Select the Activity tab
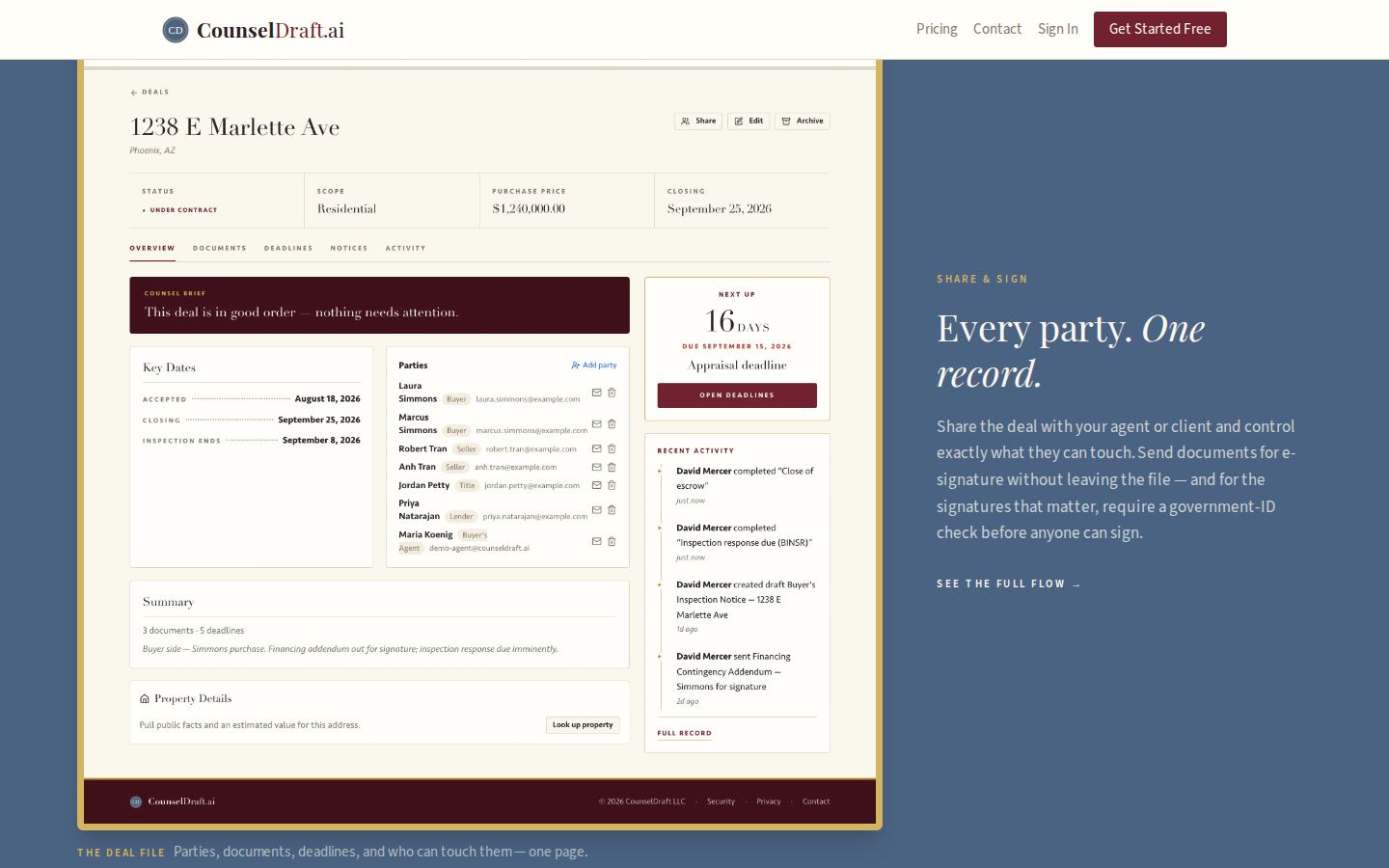Screen dimensions: 1389x868 pos(405,249)
